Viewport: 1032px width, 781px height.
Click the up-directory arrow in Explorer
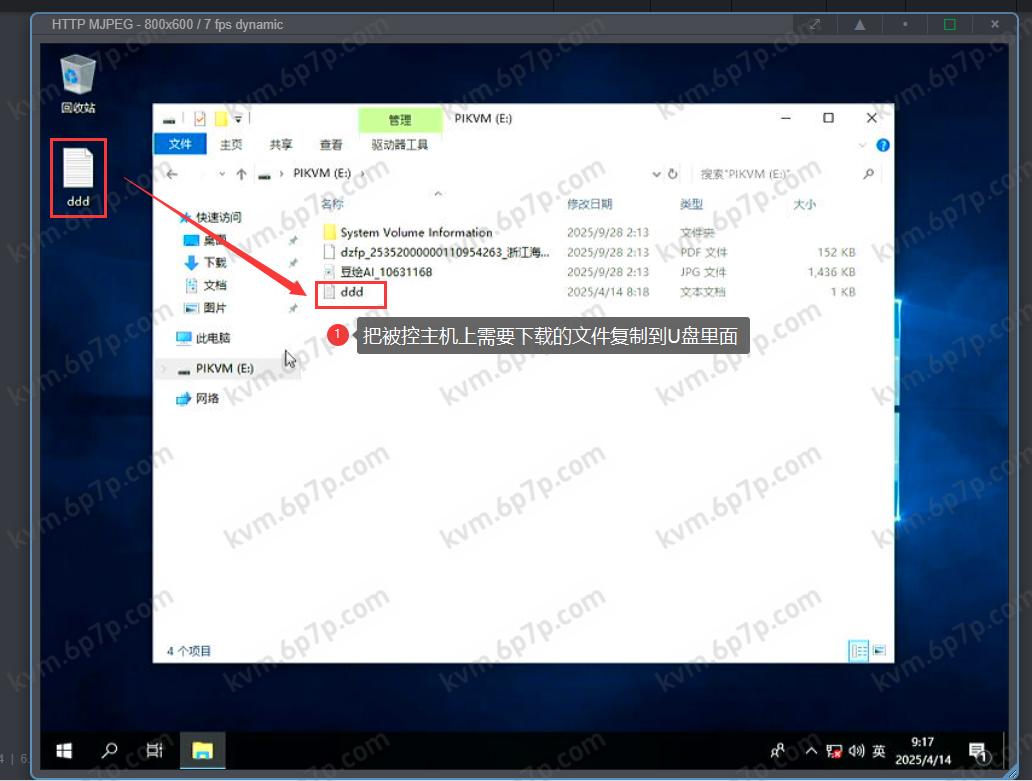point(241,174)
